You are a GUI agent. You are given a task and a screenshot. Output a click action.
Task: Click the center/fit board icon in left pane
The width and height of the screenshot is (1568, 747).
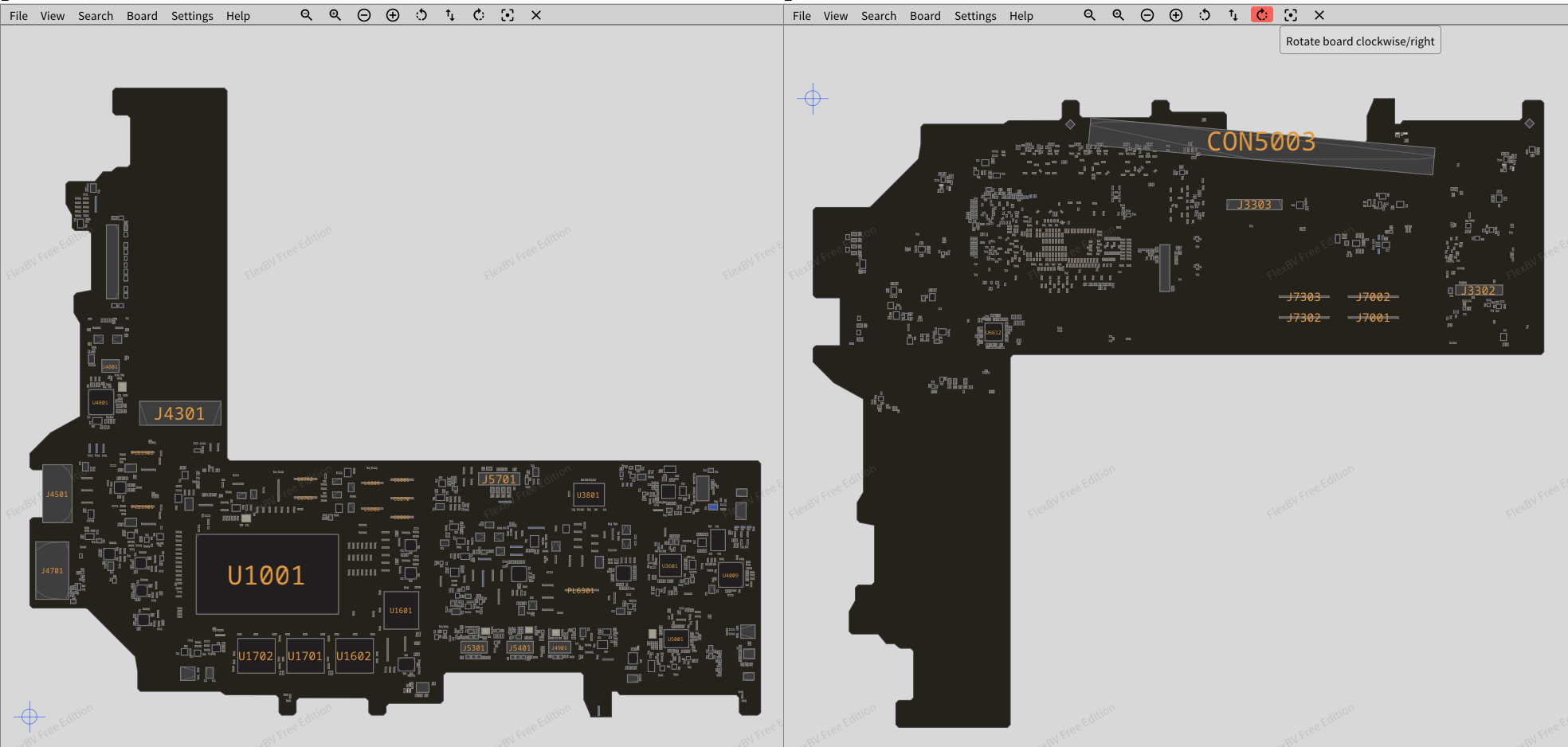click(x=508, y=15)
